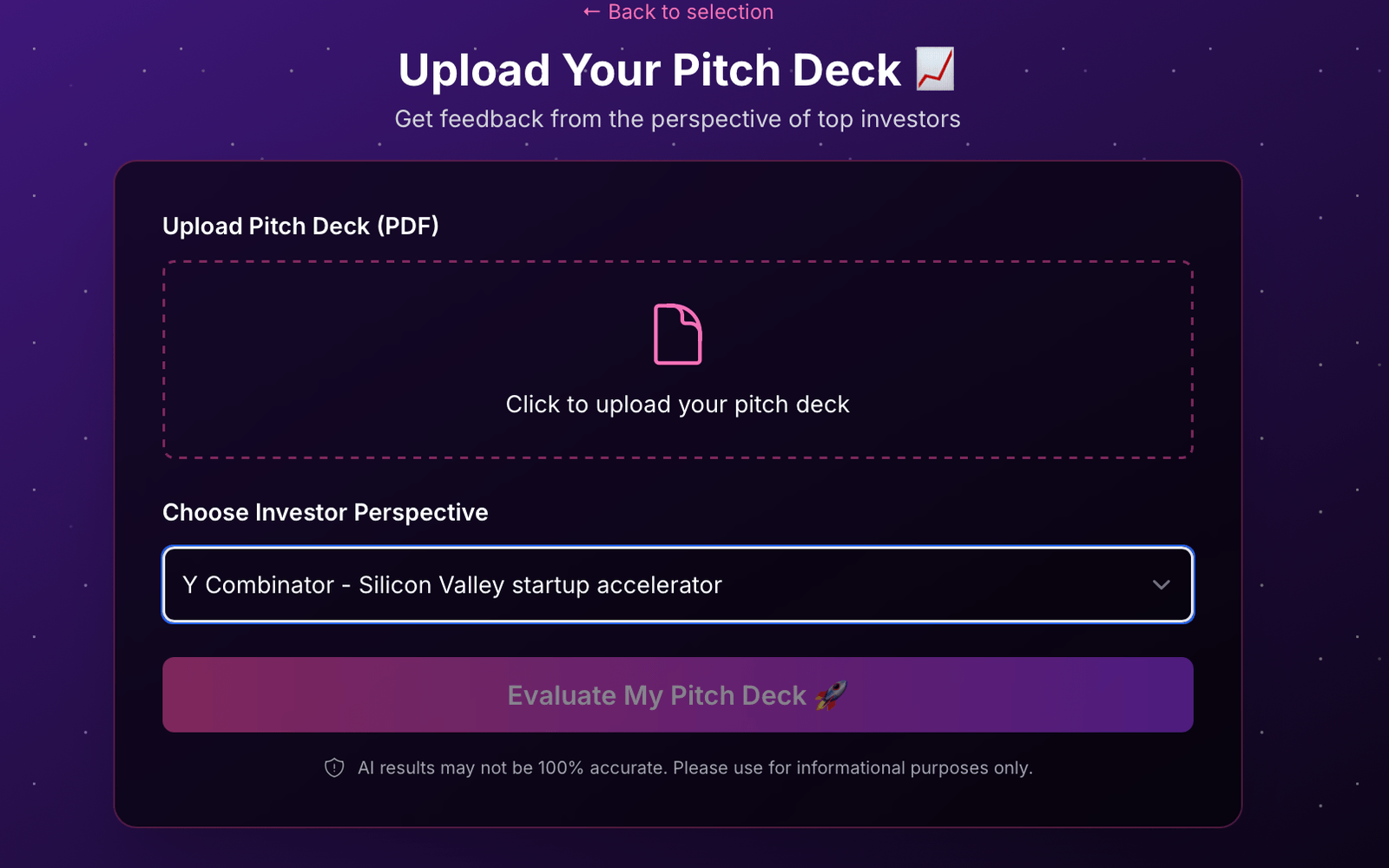Click the 'Get feedback from top investors' subtitle
This screenshot has width=1389, height=868.
(678, 119)
